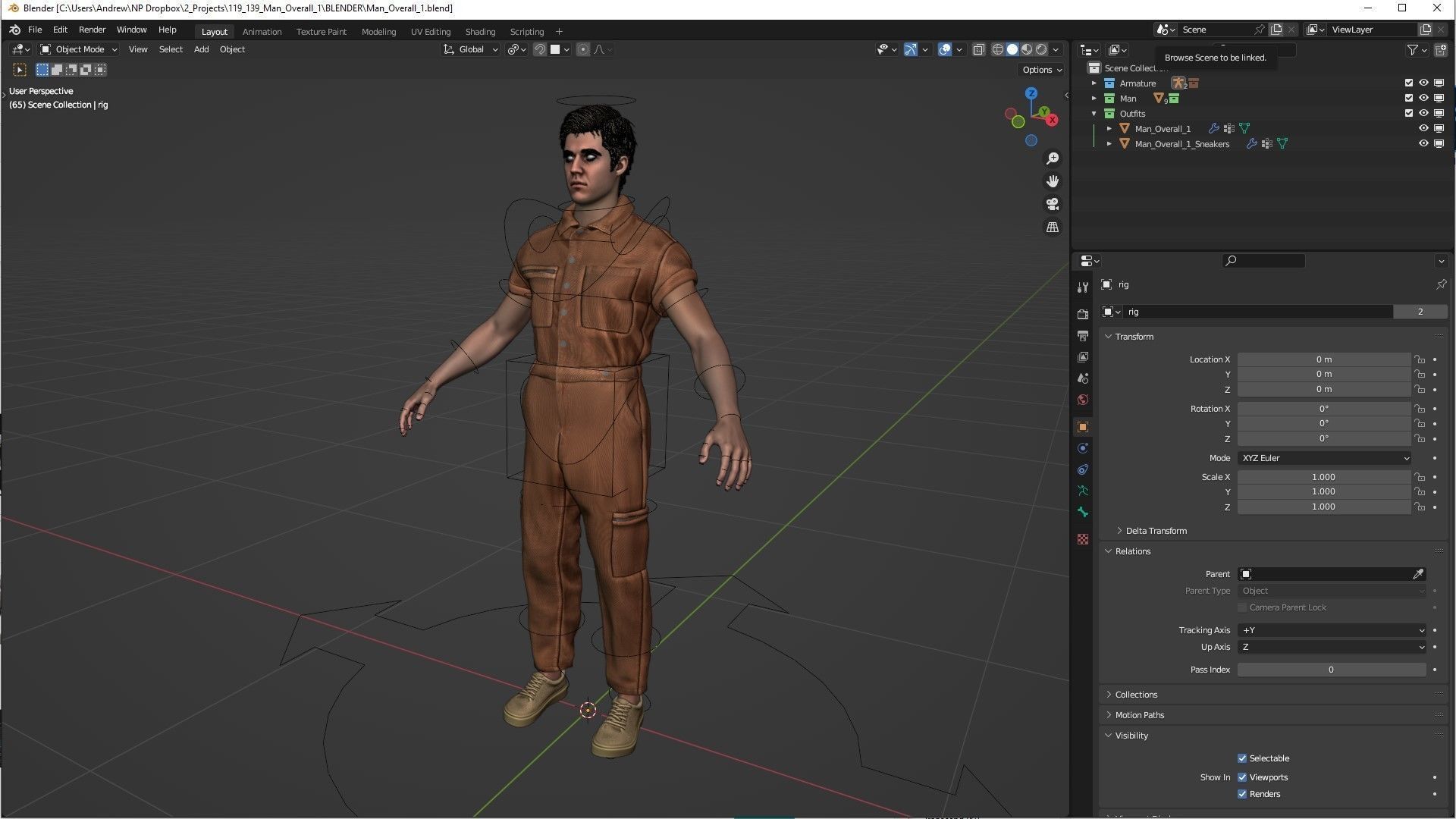
Task: Expand Man_Overall_1 tree item
Action: click(x=1109, y=129)
